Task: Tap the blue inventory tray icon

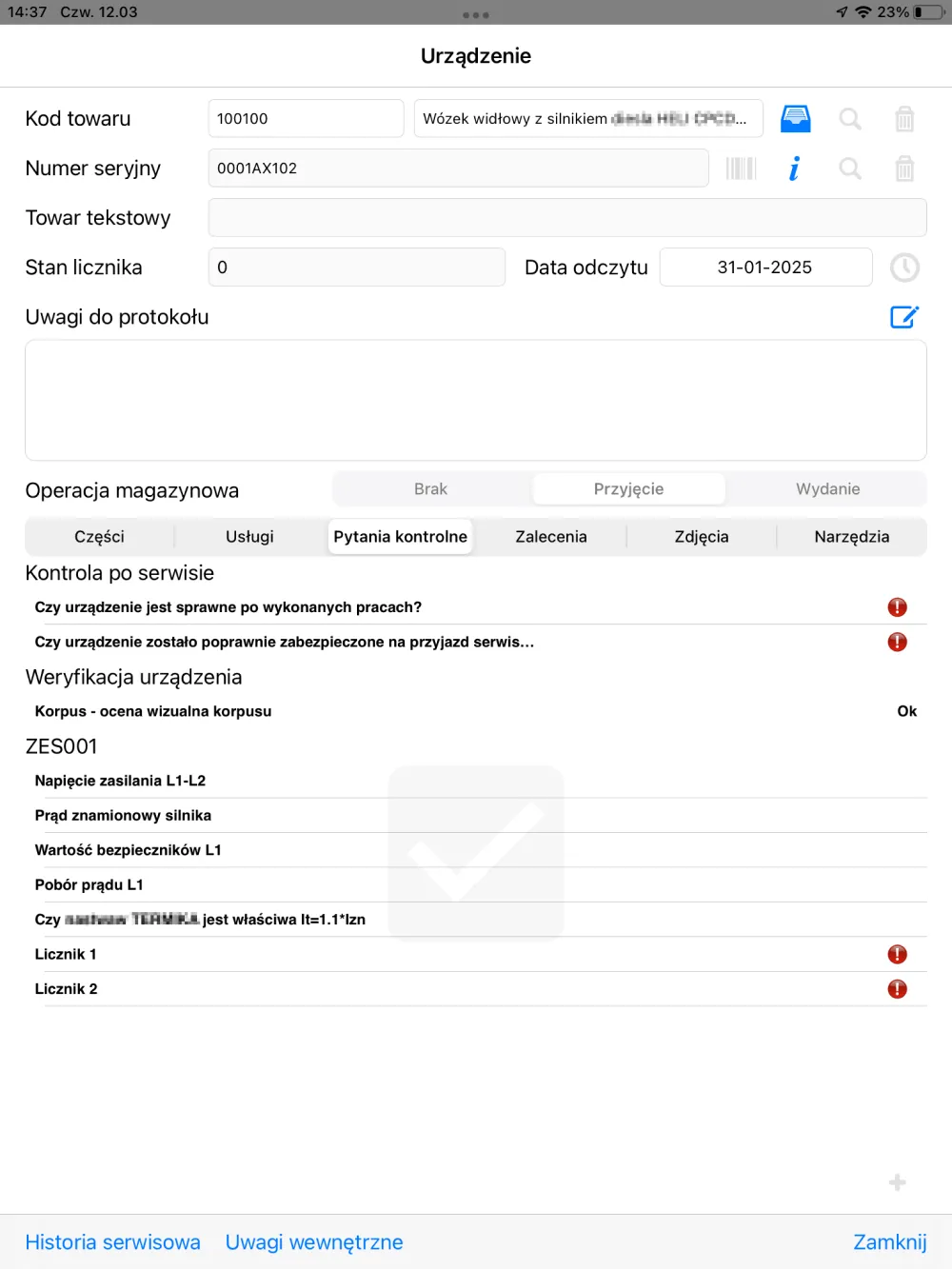Action: (795, 119)
